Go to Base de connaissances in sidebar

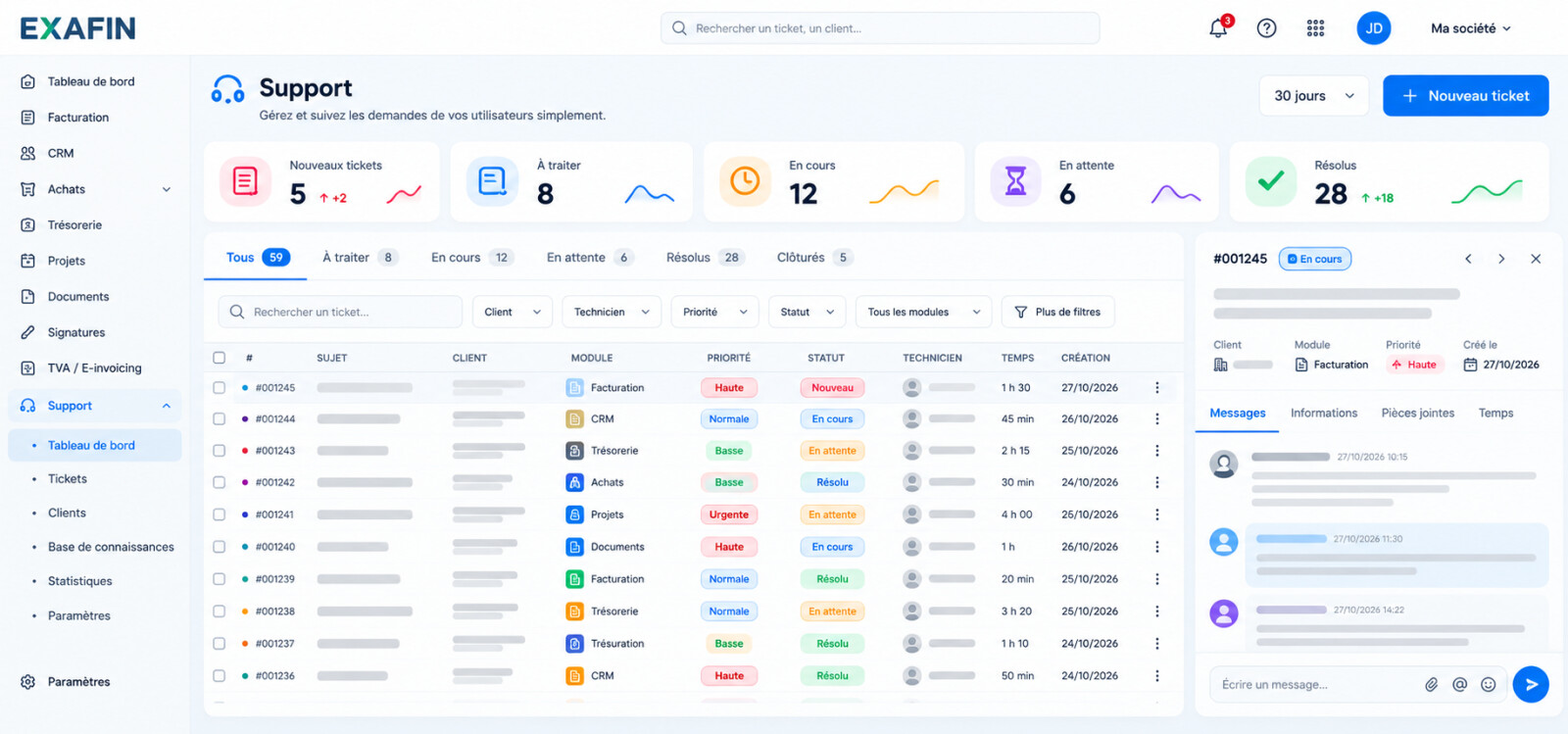point(111,547)
